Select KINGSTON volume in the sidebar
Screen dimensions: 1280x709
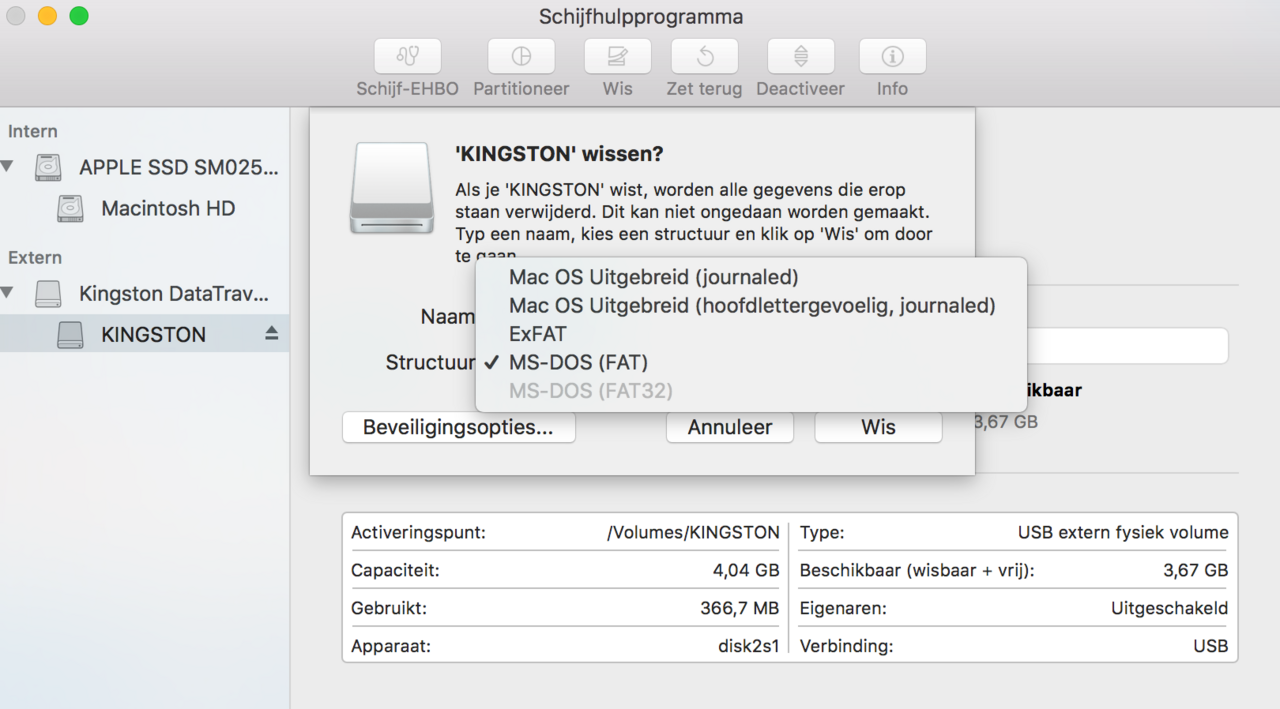153,335
